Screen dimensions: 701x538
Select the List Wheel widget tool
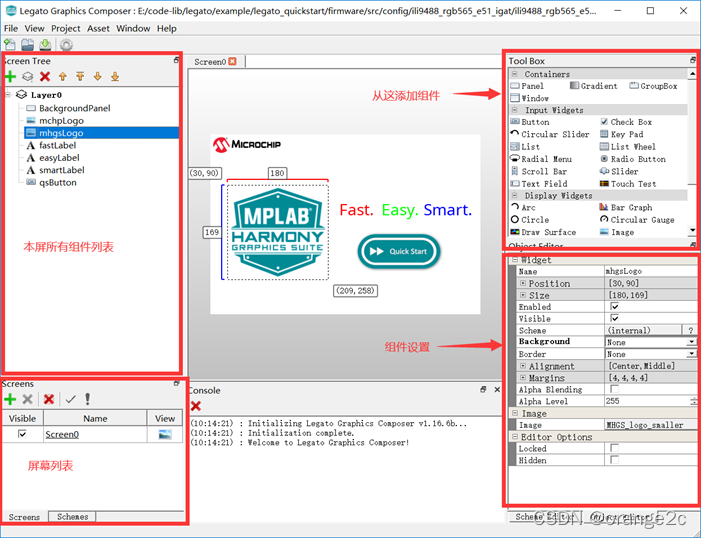628,147
